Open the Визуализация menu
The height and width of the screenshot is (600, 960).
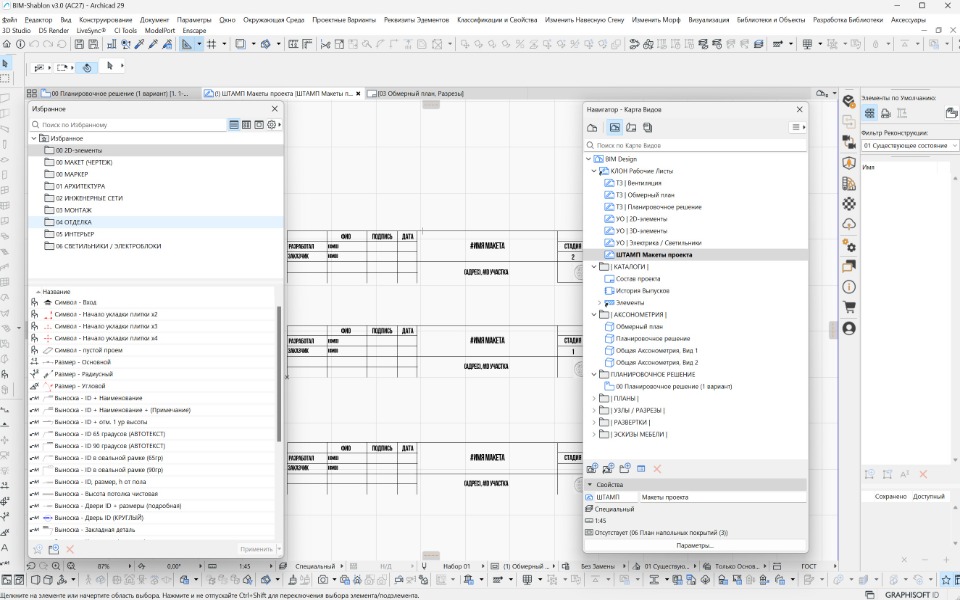tap(708, 20)
